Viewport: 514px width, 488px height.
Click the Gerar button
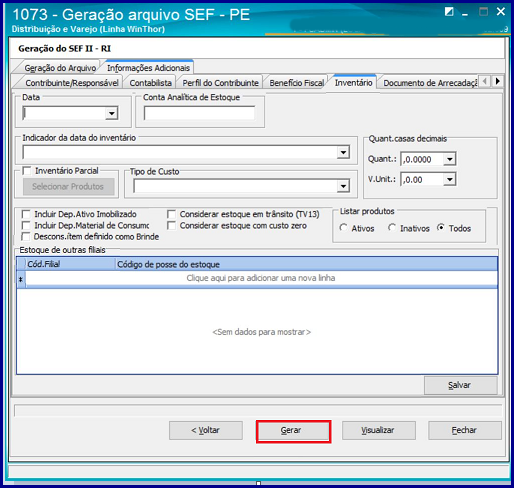[x=293, y=431]
